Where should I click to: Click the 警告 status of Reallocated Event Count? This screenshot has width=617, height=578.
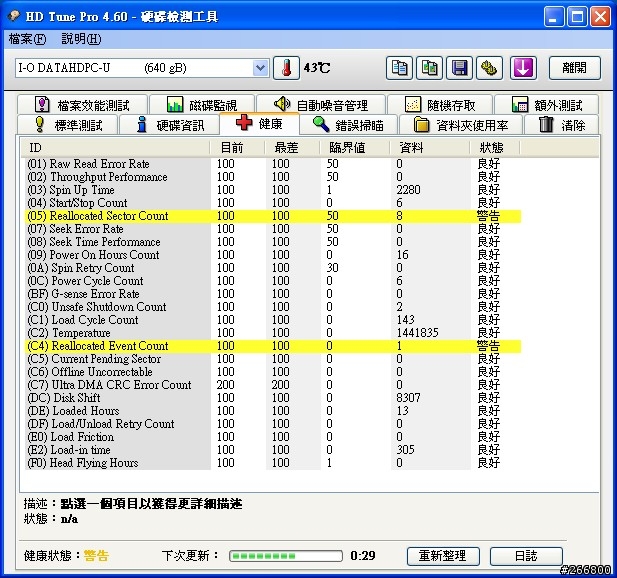tap(488, 345)
